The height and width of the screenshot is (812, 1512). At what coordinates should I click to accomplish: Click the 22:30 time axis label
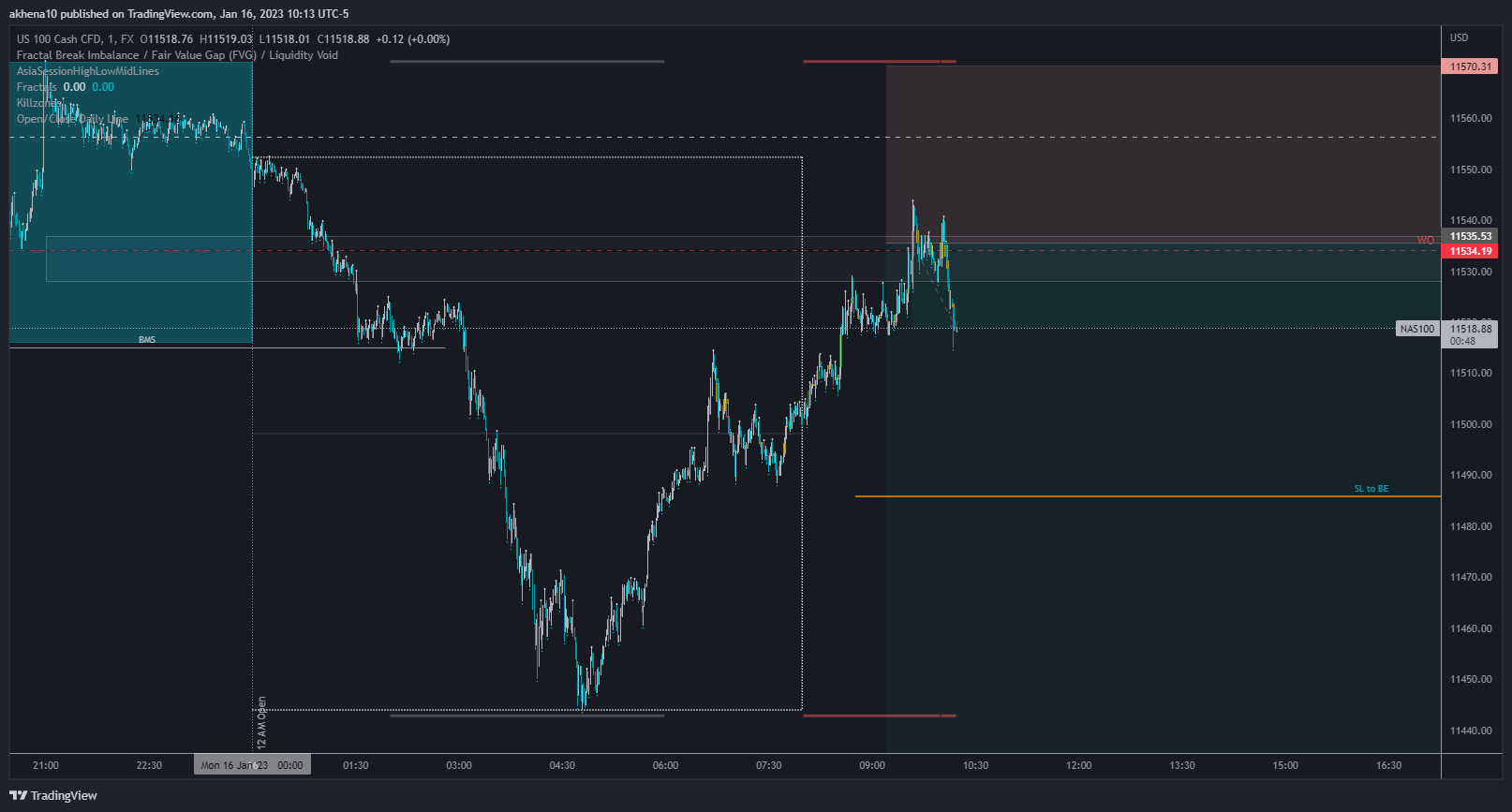(149, 765)
